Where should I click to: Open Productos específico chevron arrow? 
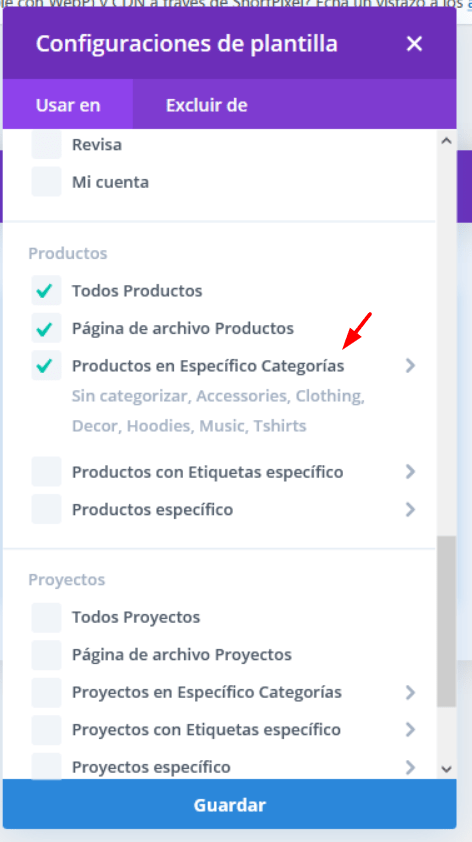click(x=410, y=509)
